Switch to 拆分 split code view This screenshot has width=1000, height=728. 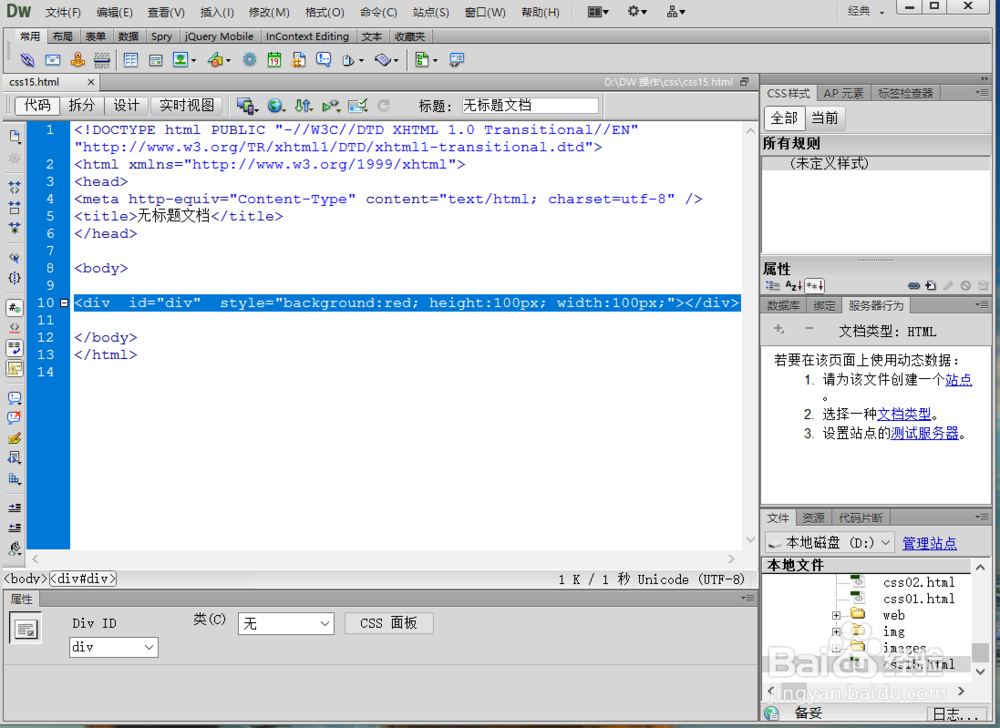tap(82, 104)
